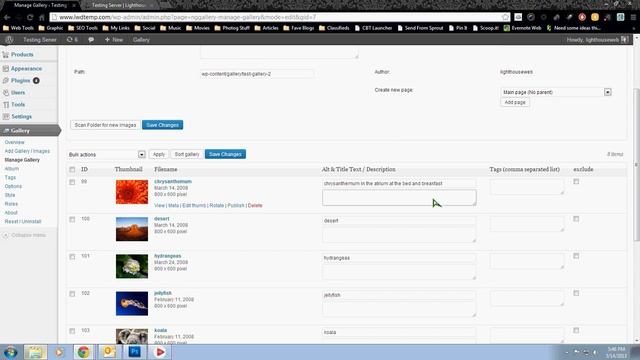Open Users sidebar menu
Screen dimensions: 640x360
point(18,93)
